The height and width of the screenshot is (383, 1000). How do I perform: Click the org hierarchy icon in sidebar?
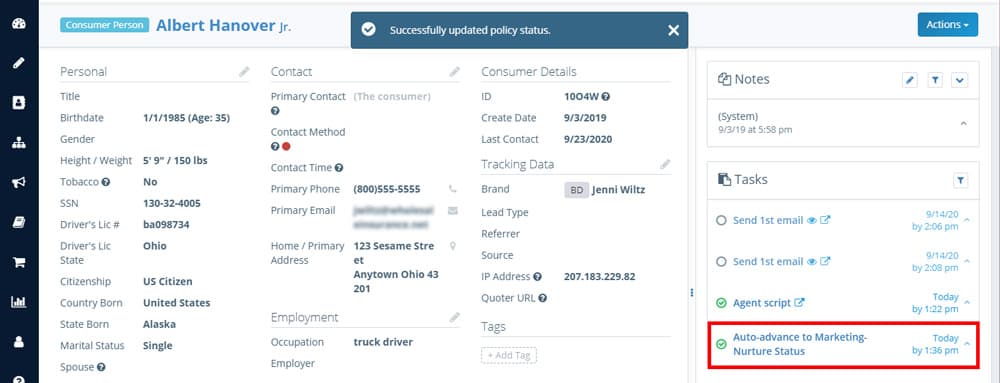18,143
